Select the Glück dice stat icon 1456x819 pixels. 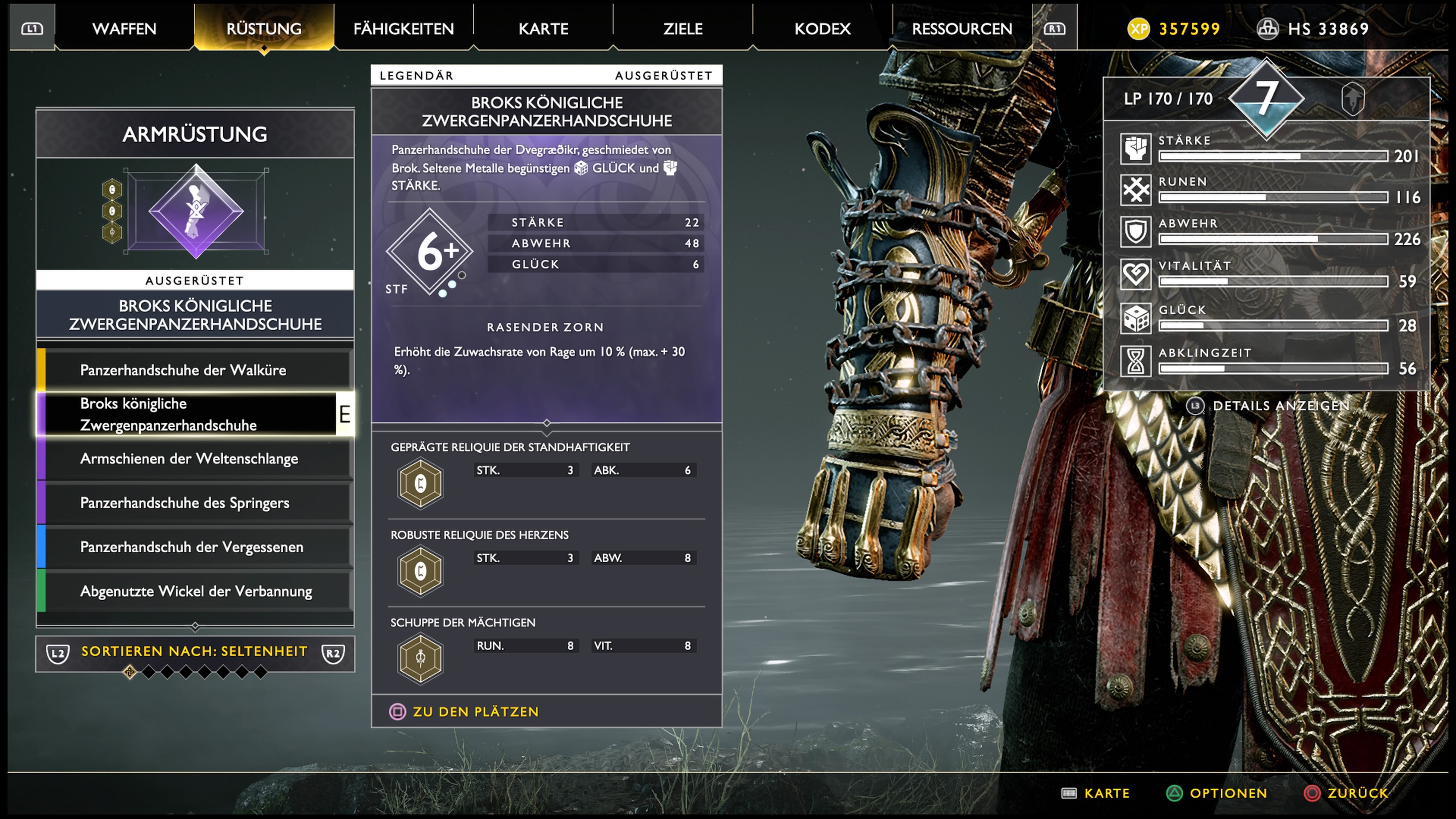click(1136, 318)
